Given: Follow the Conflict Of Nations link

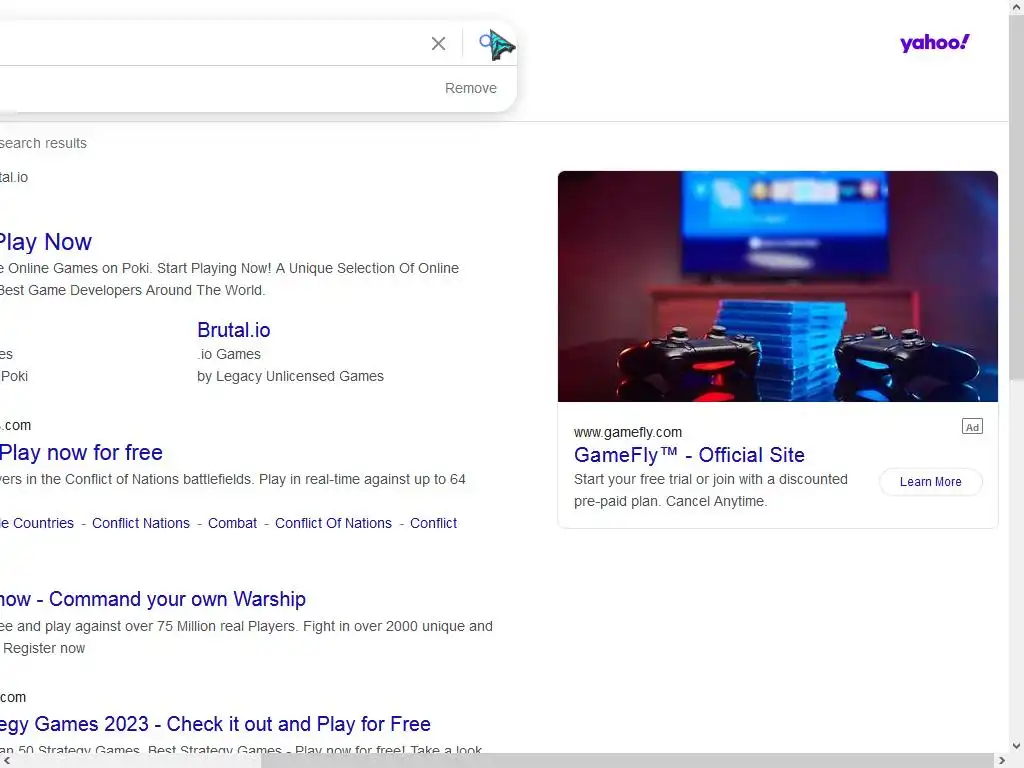Looking at the screenshot, I should pos(333,524).
